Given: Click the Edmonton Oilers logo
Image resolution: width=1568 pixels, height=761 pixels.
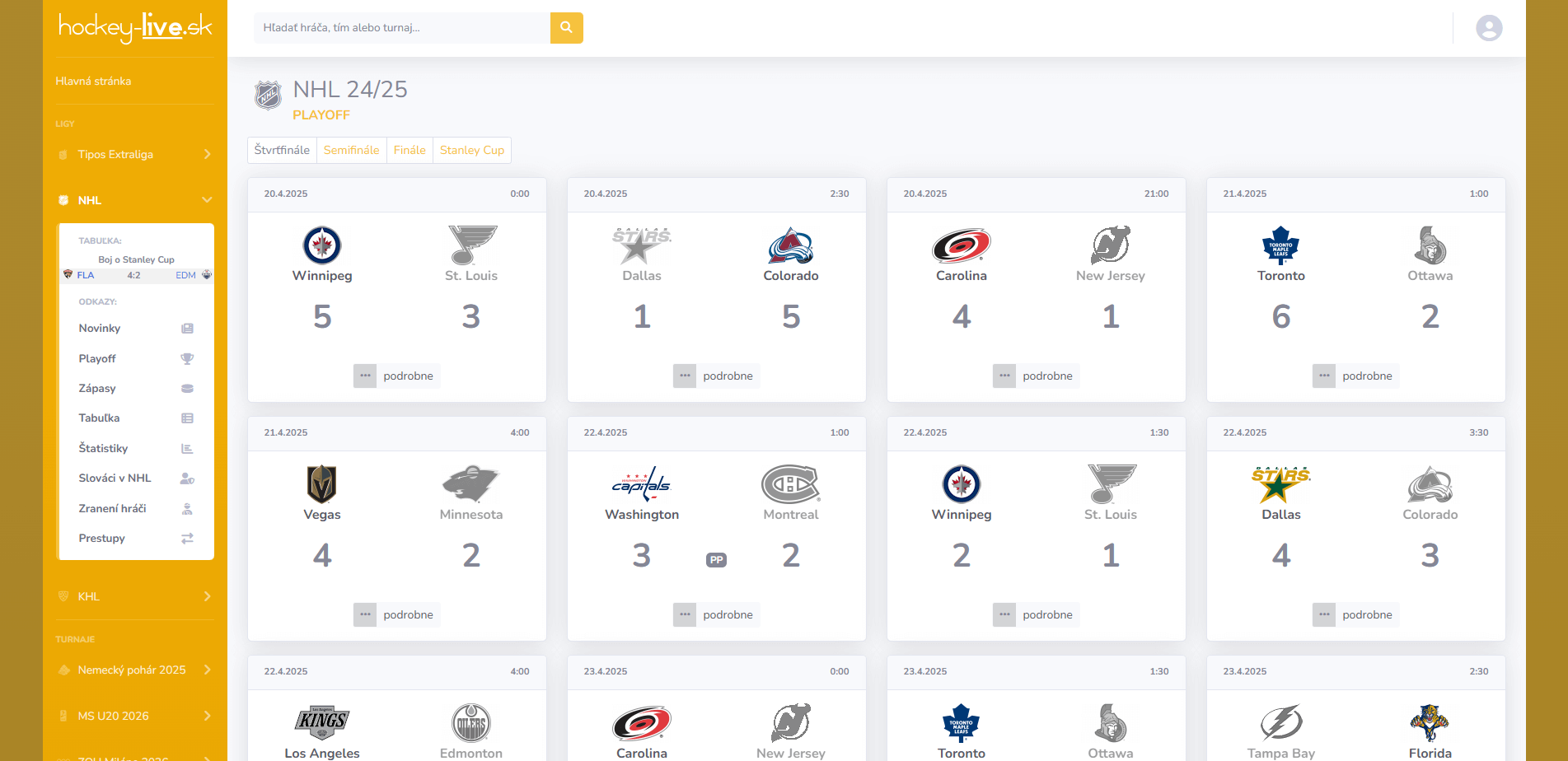Looking at the screenshot, I should tap(471, 722).
